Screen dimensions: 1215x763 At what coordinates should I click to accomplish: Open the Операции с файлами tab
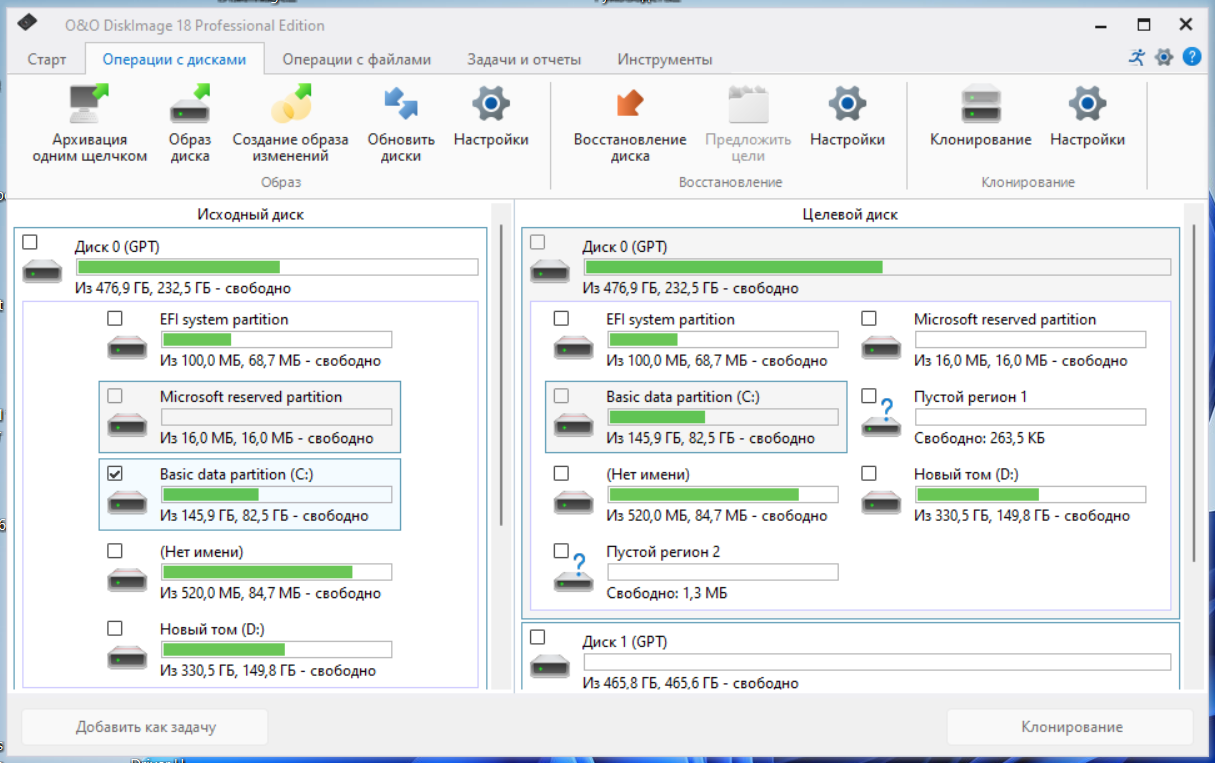(x=357, y=59)
